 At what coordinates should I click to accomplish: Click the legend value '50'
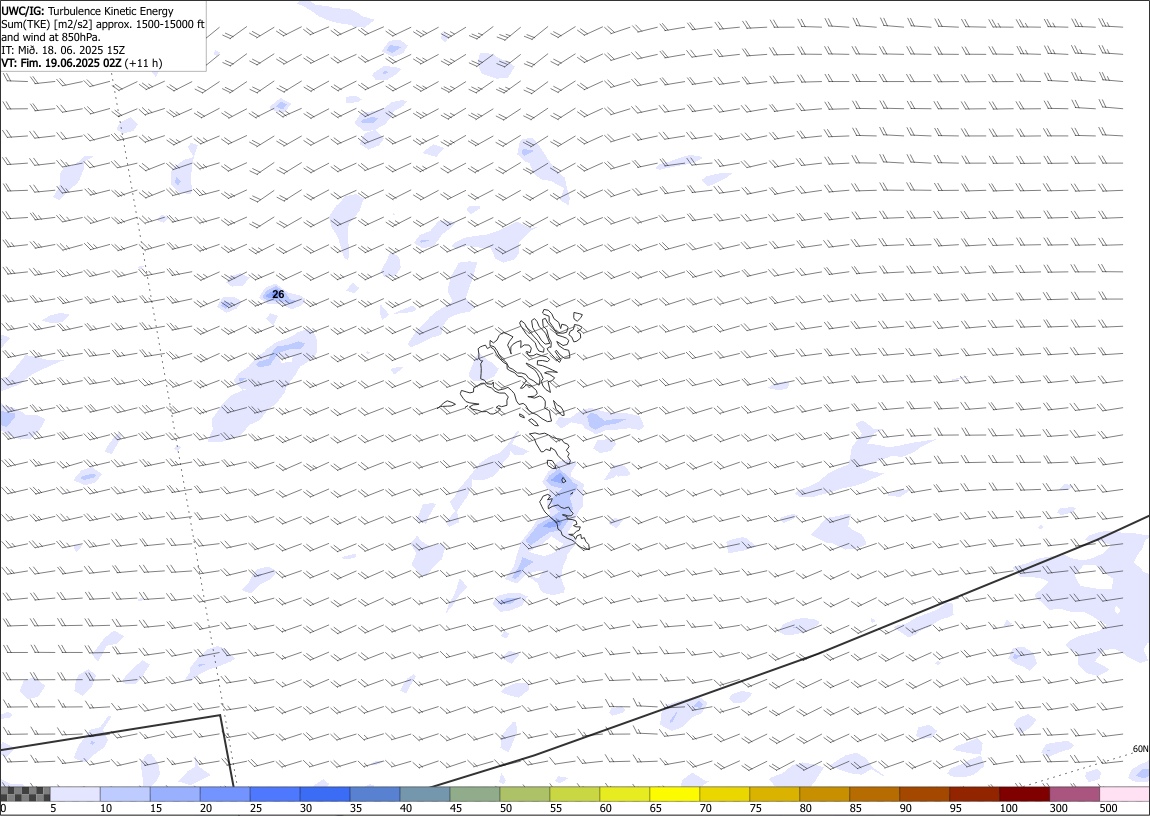(x=505, y=808)
